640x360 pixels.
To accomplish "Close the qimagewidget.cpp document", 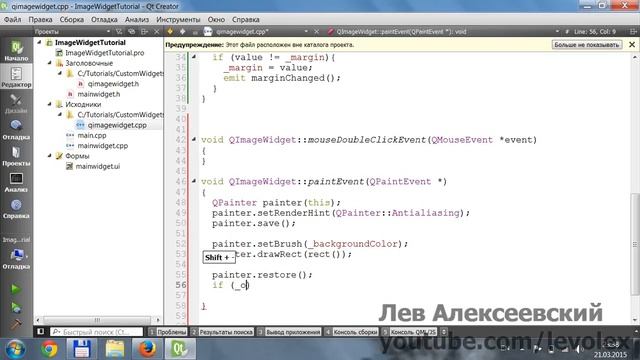I will pyautogui.click(x=316, y=31).
